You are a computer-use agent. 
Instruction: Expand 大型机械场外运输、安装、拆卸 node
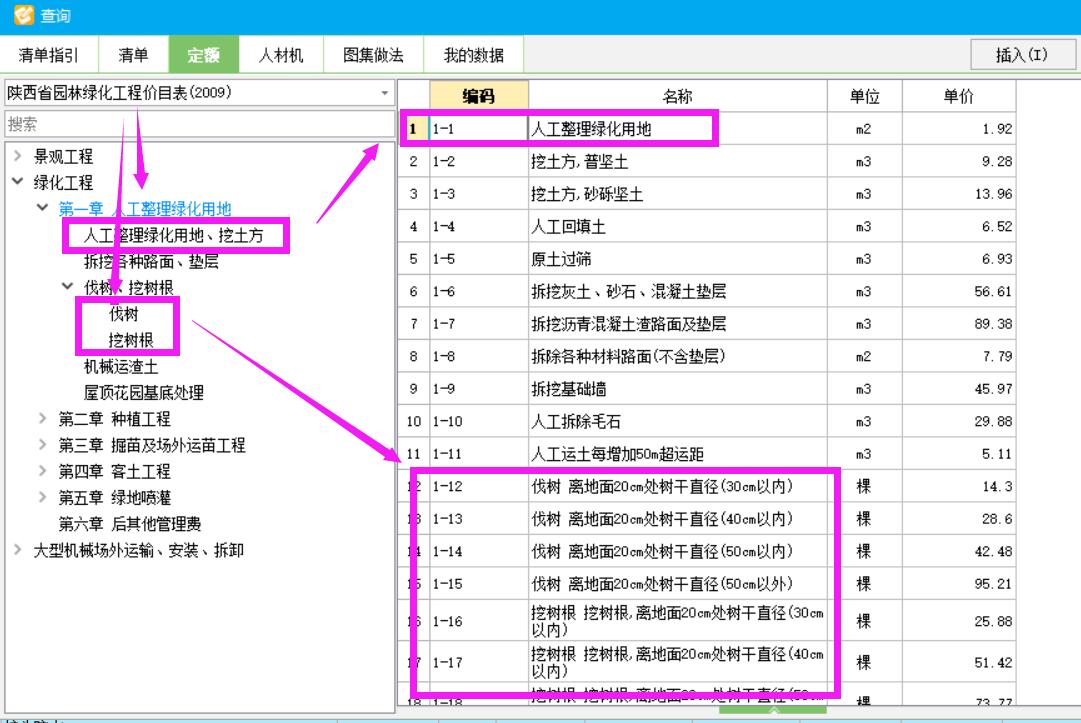pos(18,549)
